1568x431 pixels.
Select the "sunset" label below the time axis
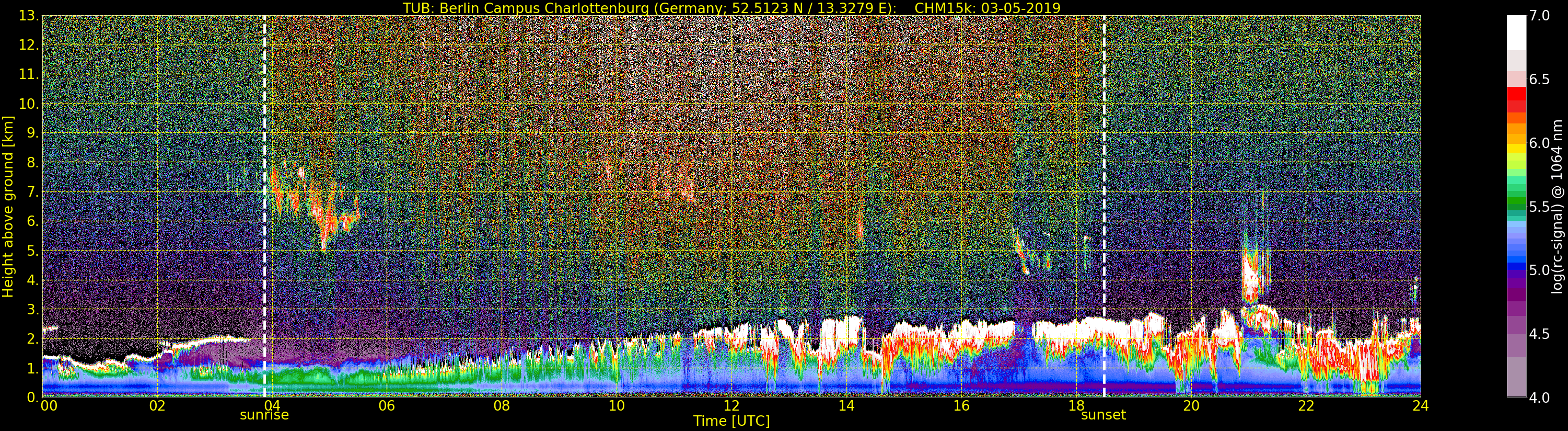1103,415
